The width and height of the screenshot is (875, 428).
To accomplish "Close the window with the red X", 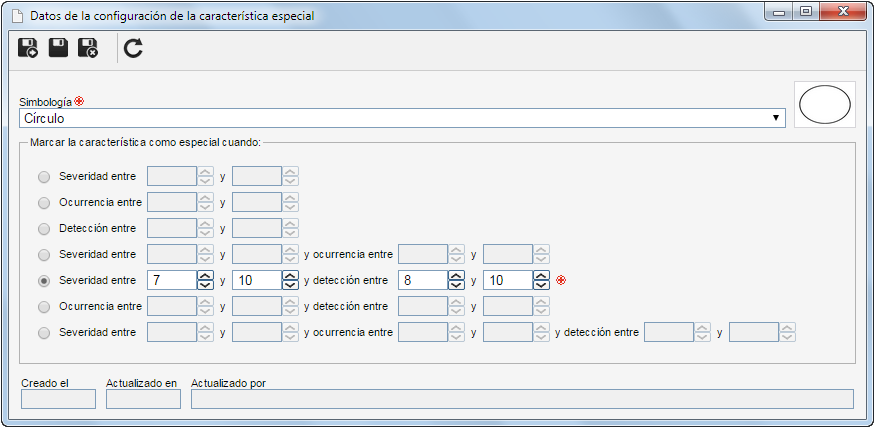I will coord(844,12).
